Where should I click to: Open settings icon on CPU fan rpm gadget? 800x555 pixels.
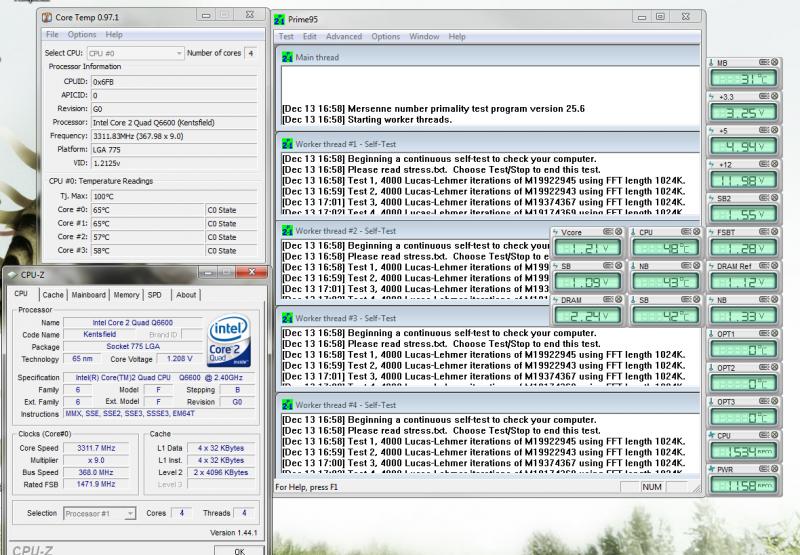pyautogui.click(x=764, y=435)
